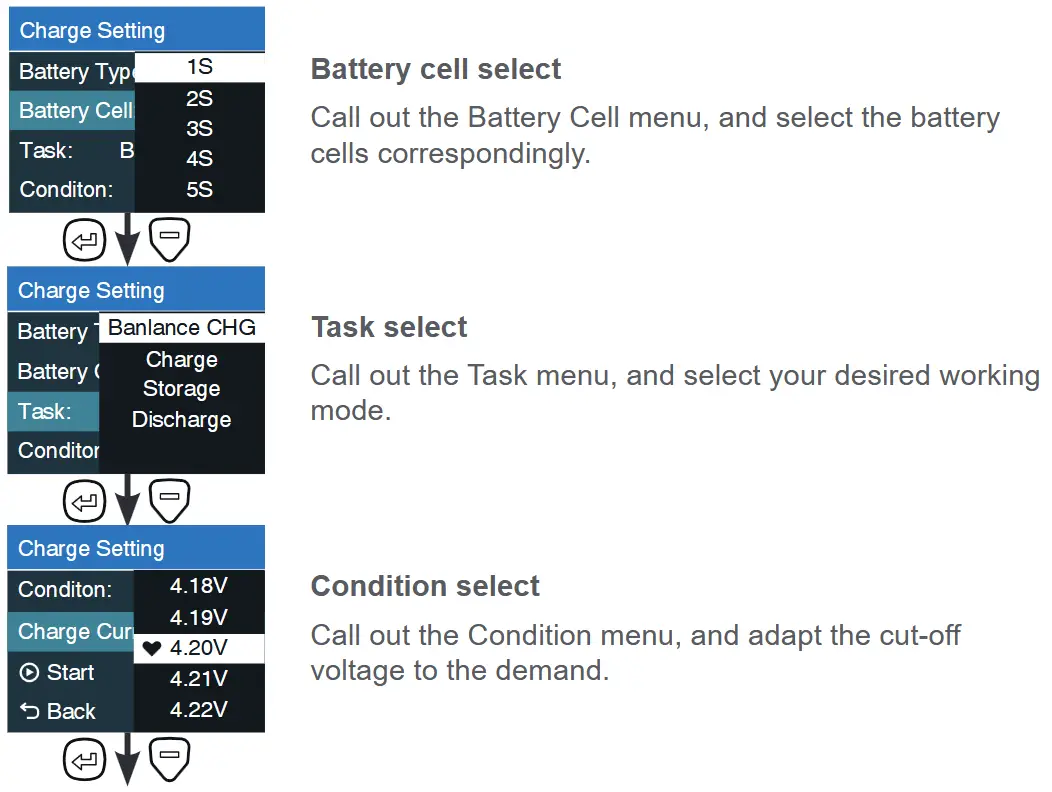Select the Discharge task option
The height and width of the screenshot is (792, 1052).
pos(182,419)
